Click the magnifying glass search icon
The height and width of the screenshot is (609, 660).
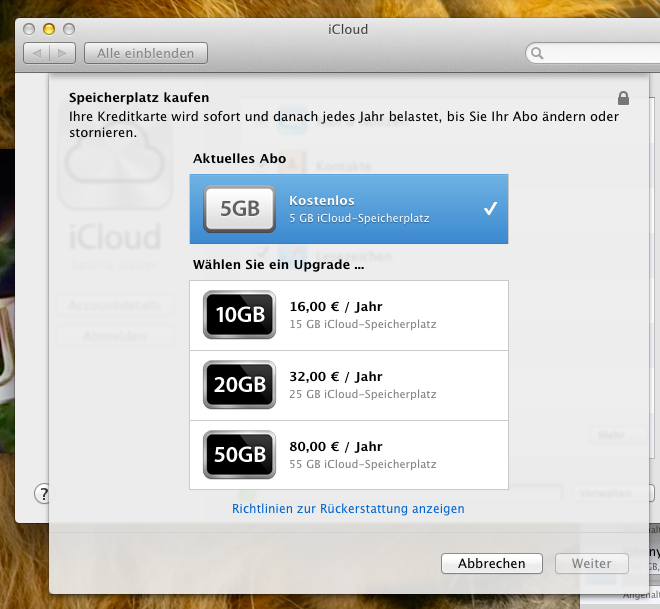click(537, 53)
